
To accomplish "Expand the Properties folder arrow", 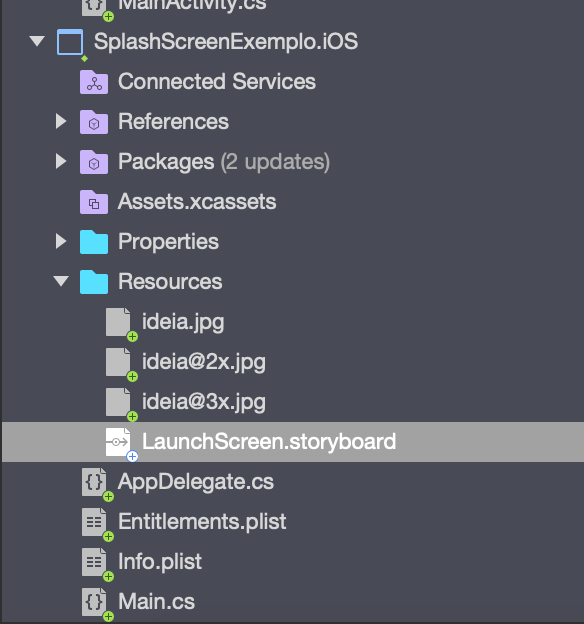I will pyautogui.click(x=61, y=241).
